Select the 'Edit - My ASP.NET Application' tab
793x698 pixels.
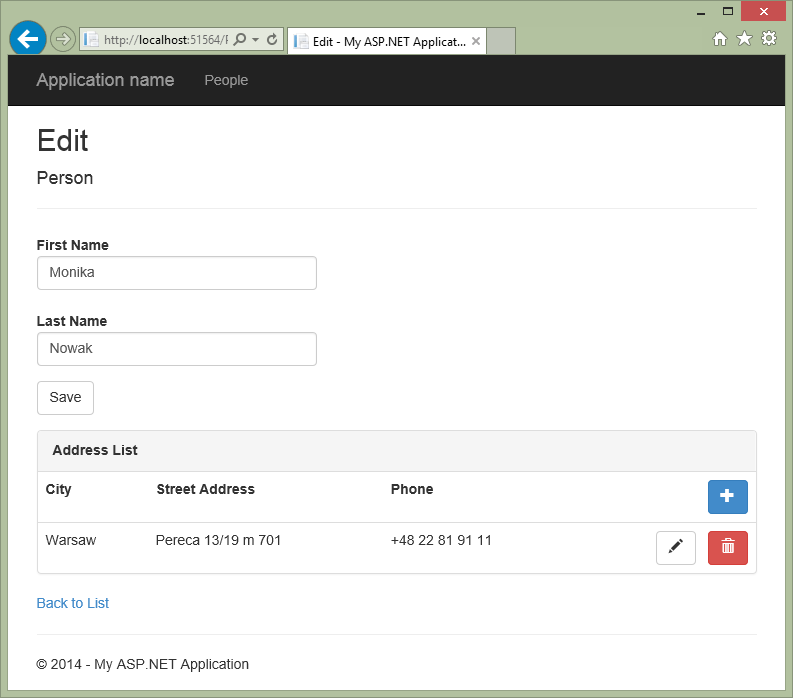380,42
